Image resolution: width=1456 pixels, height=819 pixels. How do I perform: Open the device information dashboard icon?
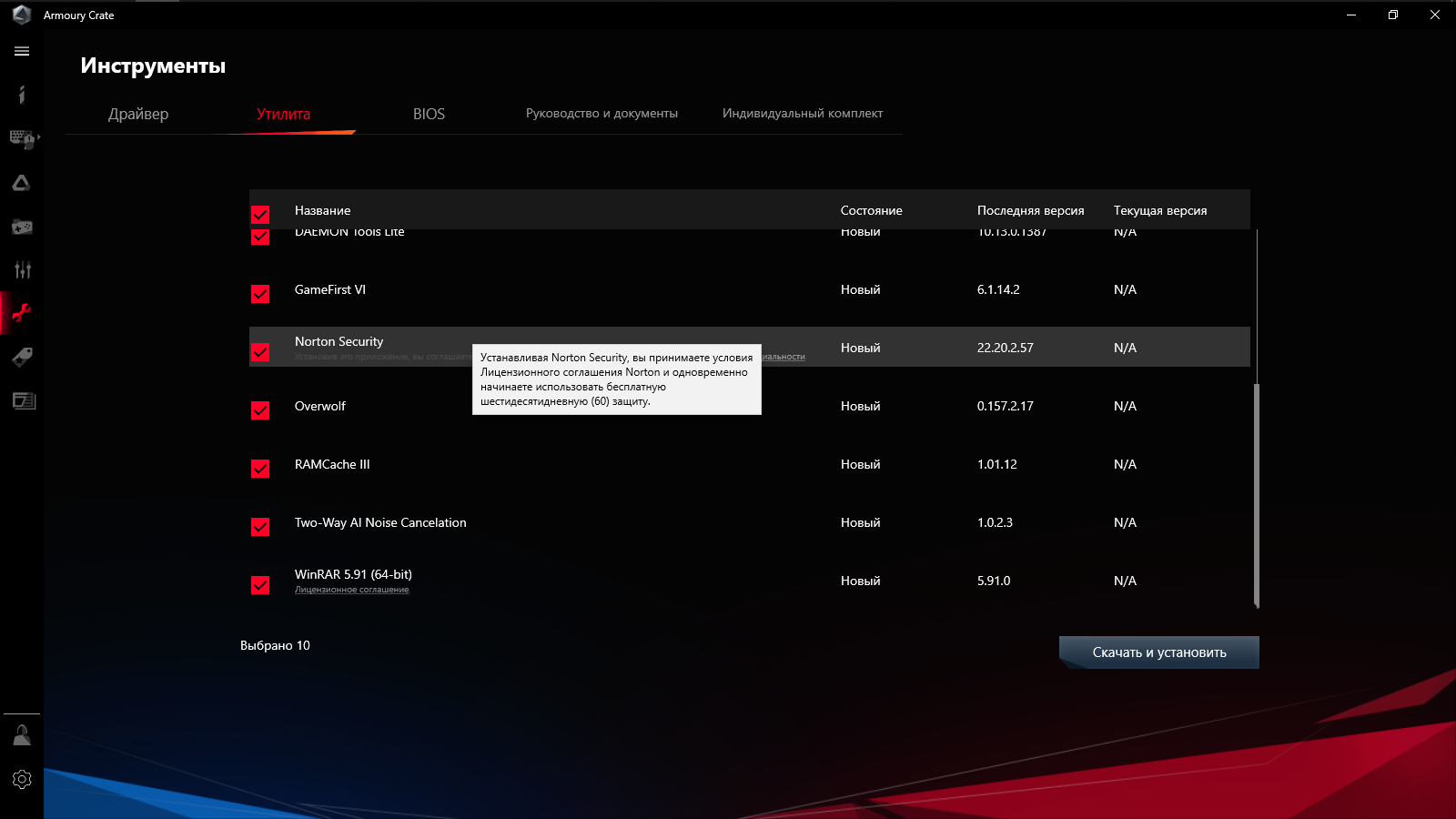21,95
